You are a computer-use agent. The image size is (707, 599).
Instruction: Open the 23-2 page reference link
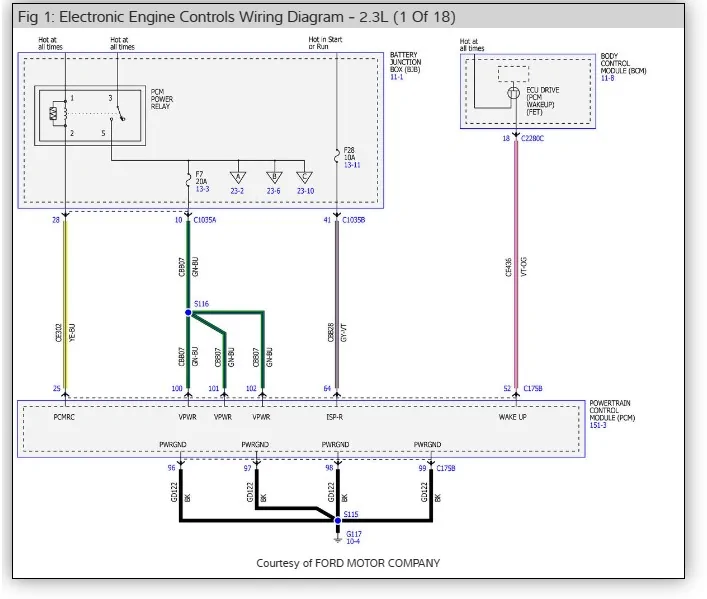[237, 191]
